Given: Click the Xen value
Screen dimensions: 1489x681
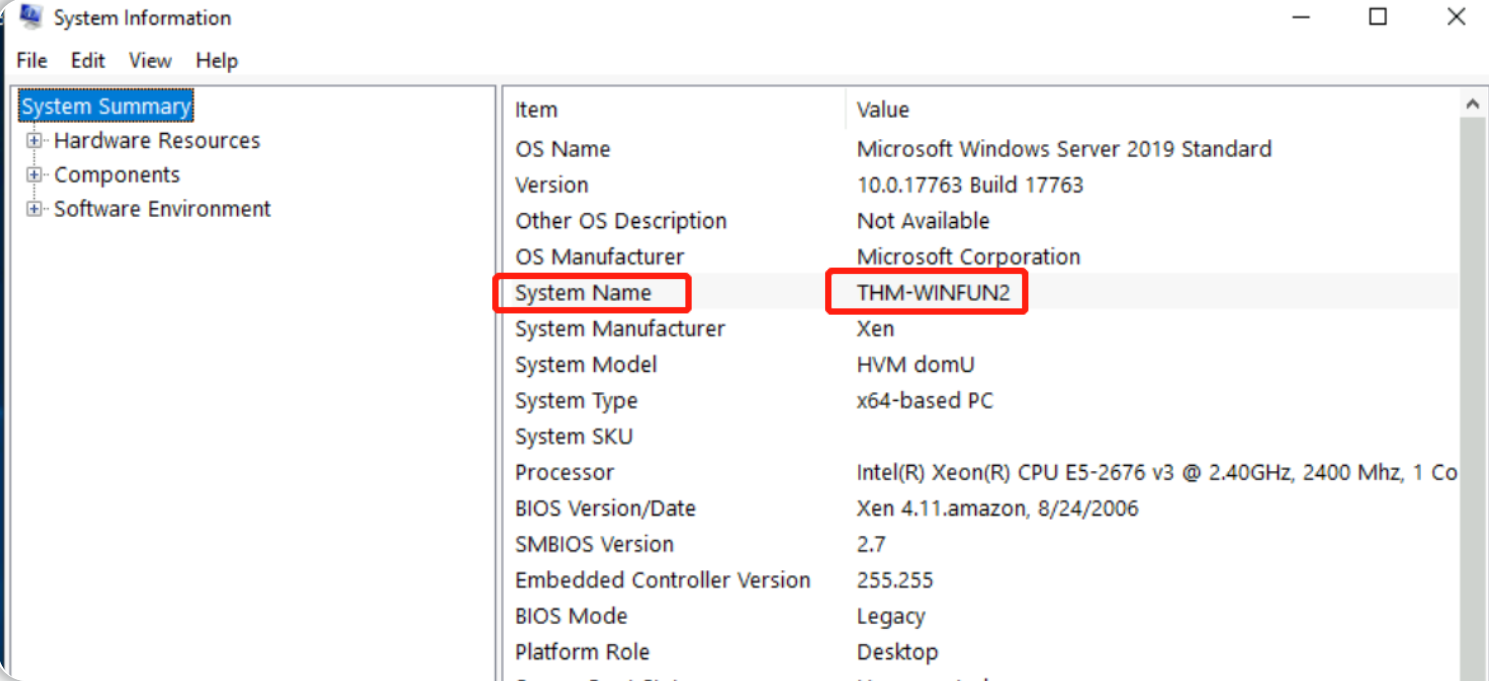Looking at the screenshot, I should [876, 329].
